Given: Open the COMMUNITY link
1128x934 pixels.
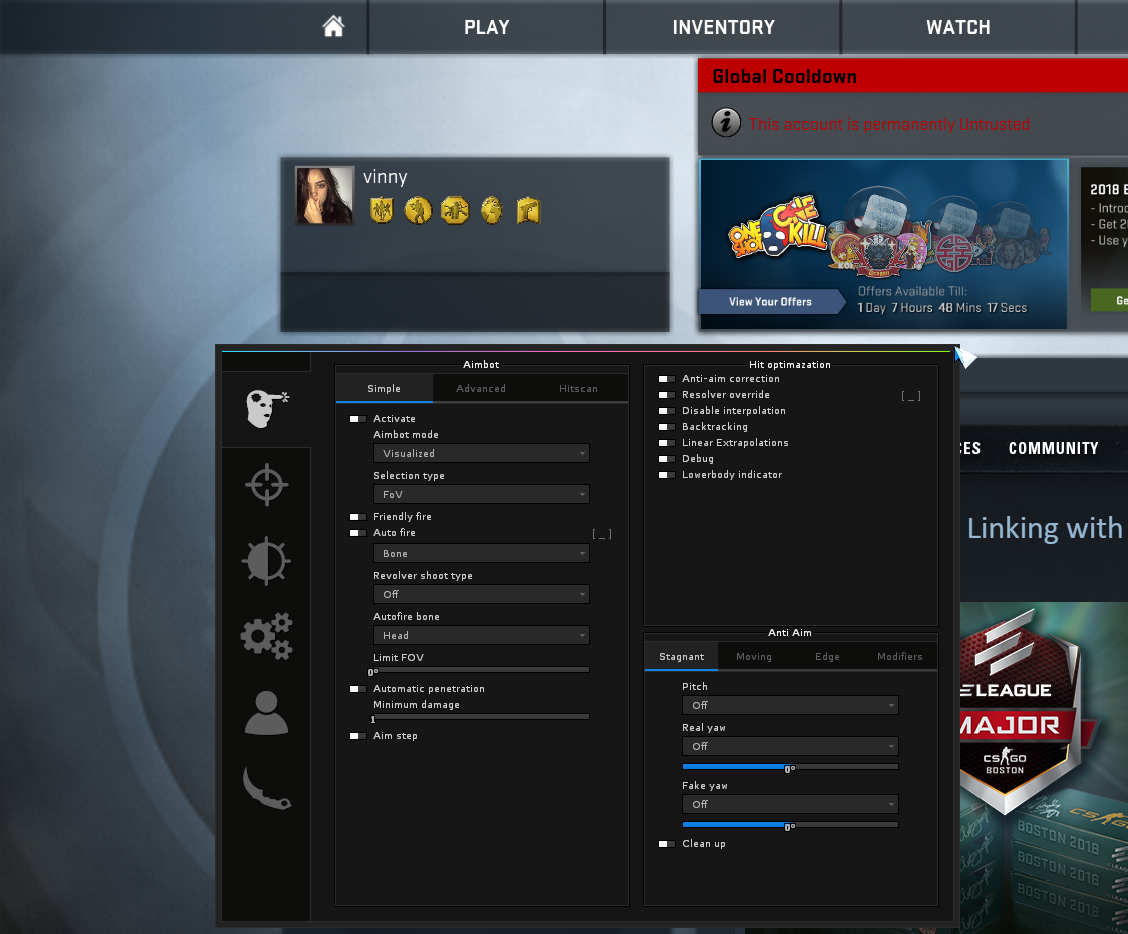Looking at the screenshot, I should [1053, 448].
